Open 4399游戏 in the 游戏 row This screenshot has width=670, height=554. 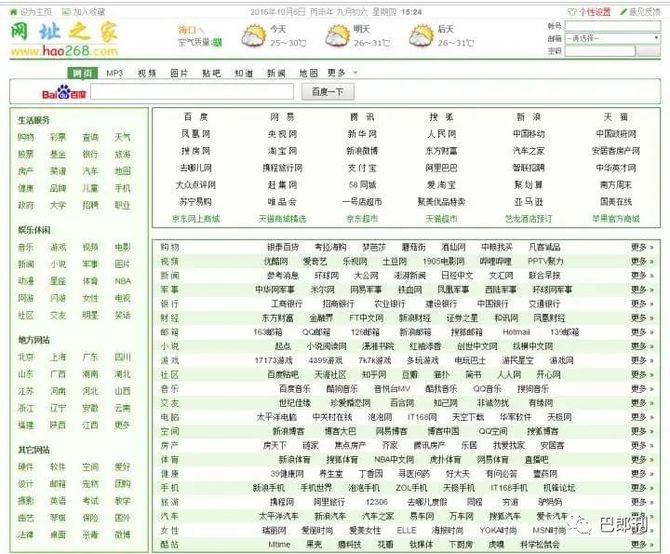pyautogui.click(x=325, y=360)
